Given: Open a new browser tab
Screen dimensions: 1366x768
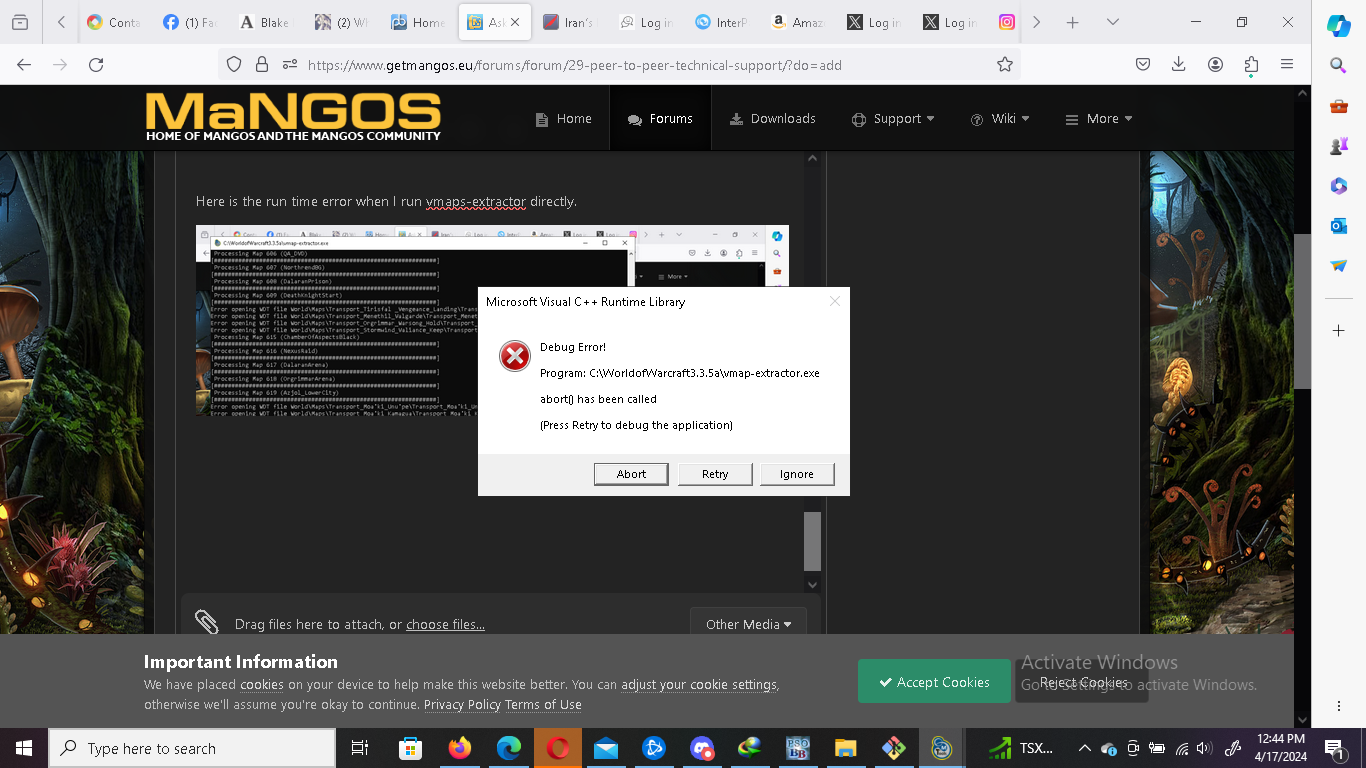Looking at the screenshot, I should point(1072,22).
